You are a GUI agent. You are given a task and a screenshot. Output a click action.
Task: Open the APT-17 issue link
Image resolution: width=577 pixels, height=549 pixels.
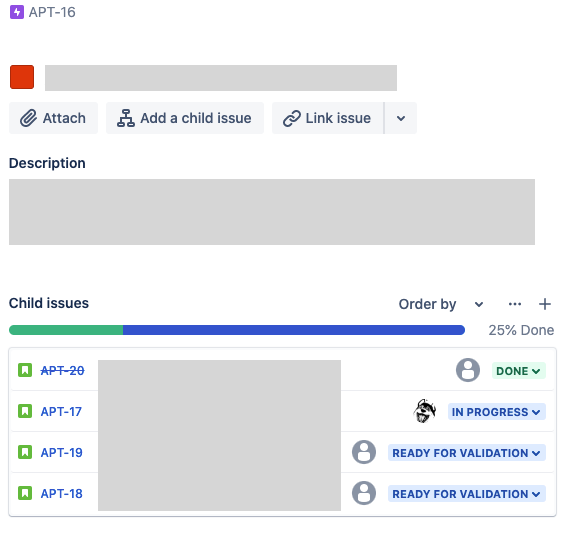click(x=61, y=411)
